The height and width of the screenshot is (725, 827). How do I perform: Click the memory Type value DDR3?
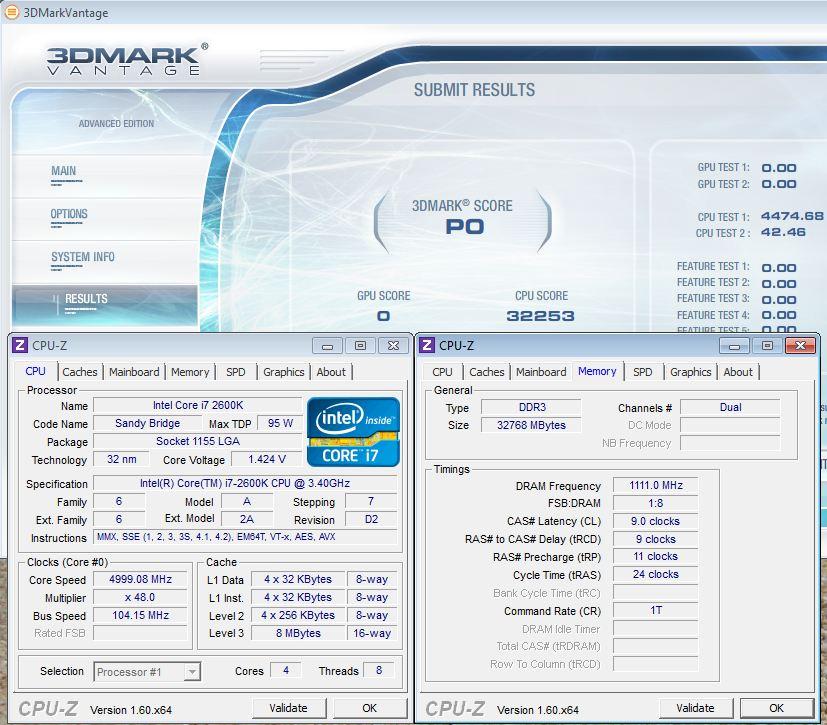(x=531, y=407)
